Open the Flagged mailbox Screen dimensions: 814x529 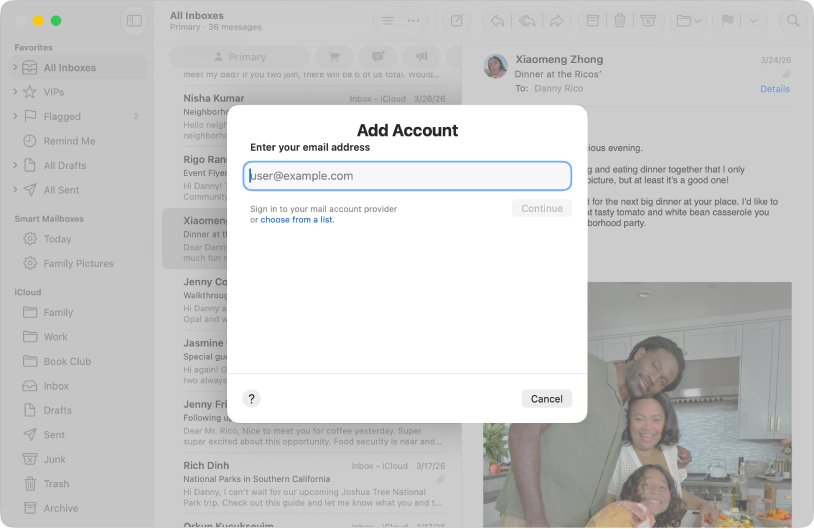pos(78,116)
